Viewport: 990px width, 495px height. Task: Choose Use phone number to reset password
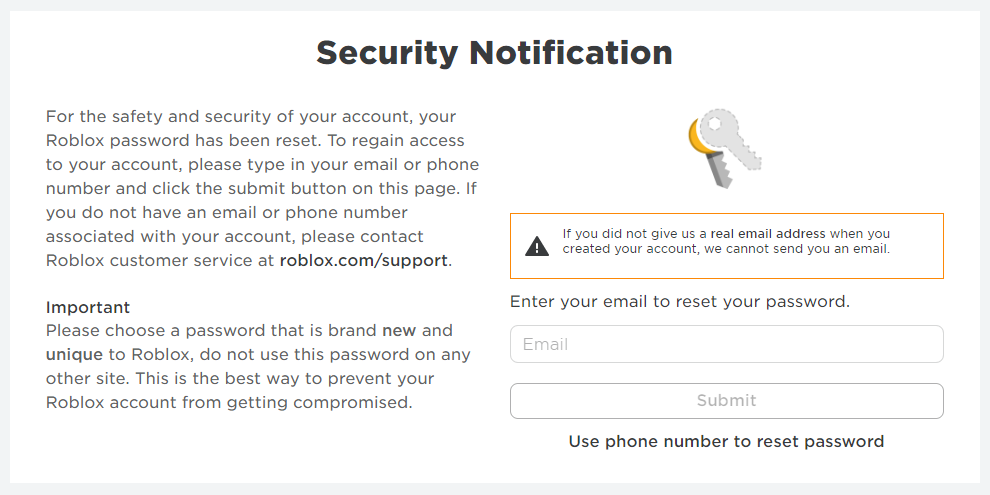pyautogui.click(x=726, y=441)
